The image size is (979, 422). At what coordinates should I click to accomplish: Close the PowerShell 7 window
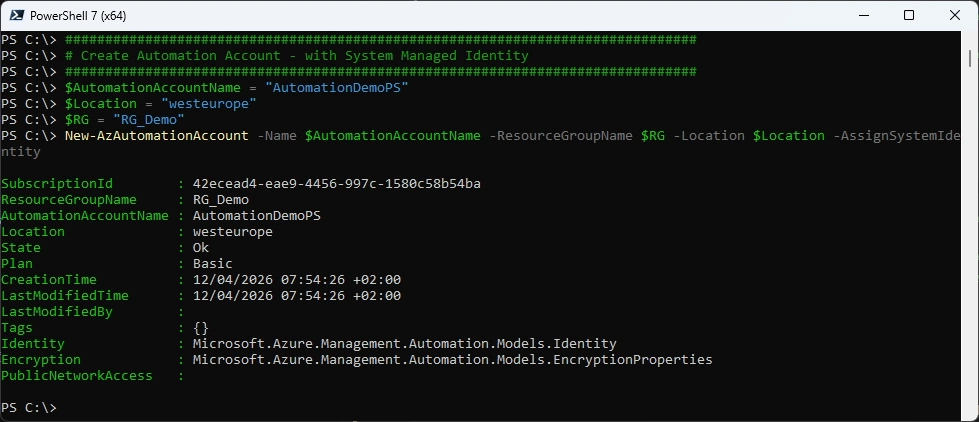955,15
